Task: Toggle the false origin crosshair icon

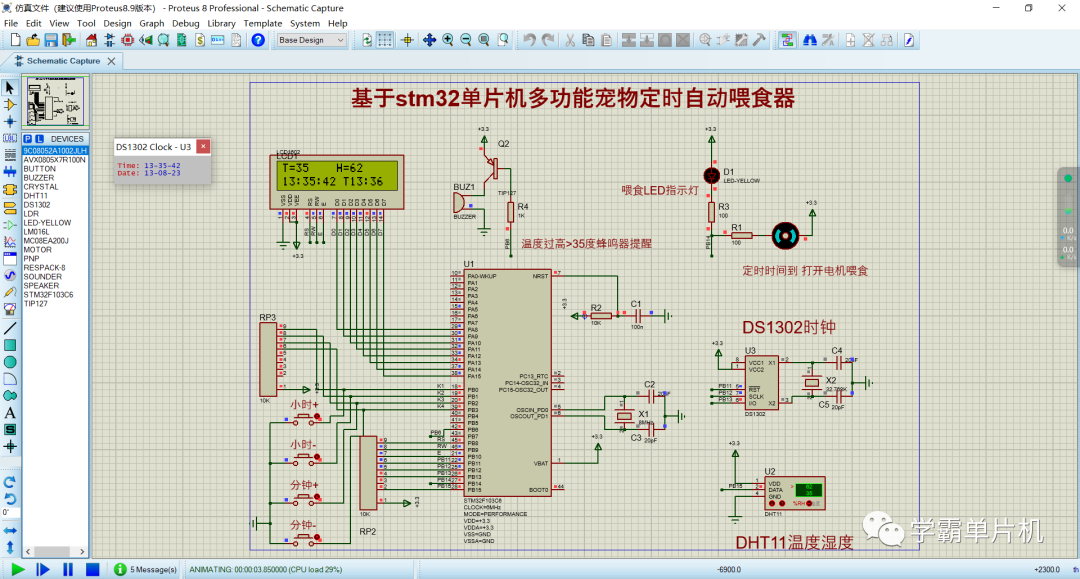Action: coord(407,40)
